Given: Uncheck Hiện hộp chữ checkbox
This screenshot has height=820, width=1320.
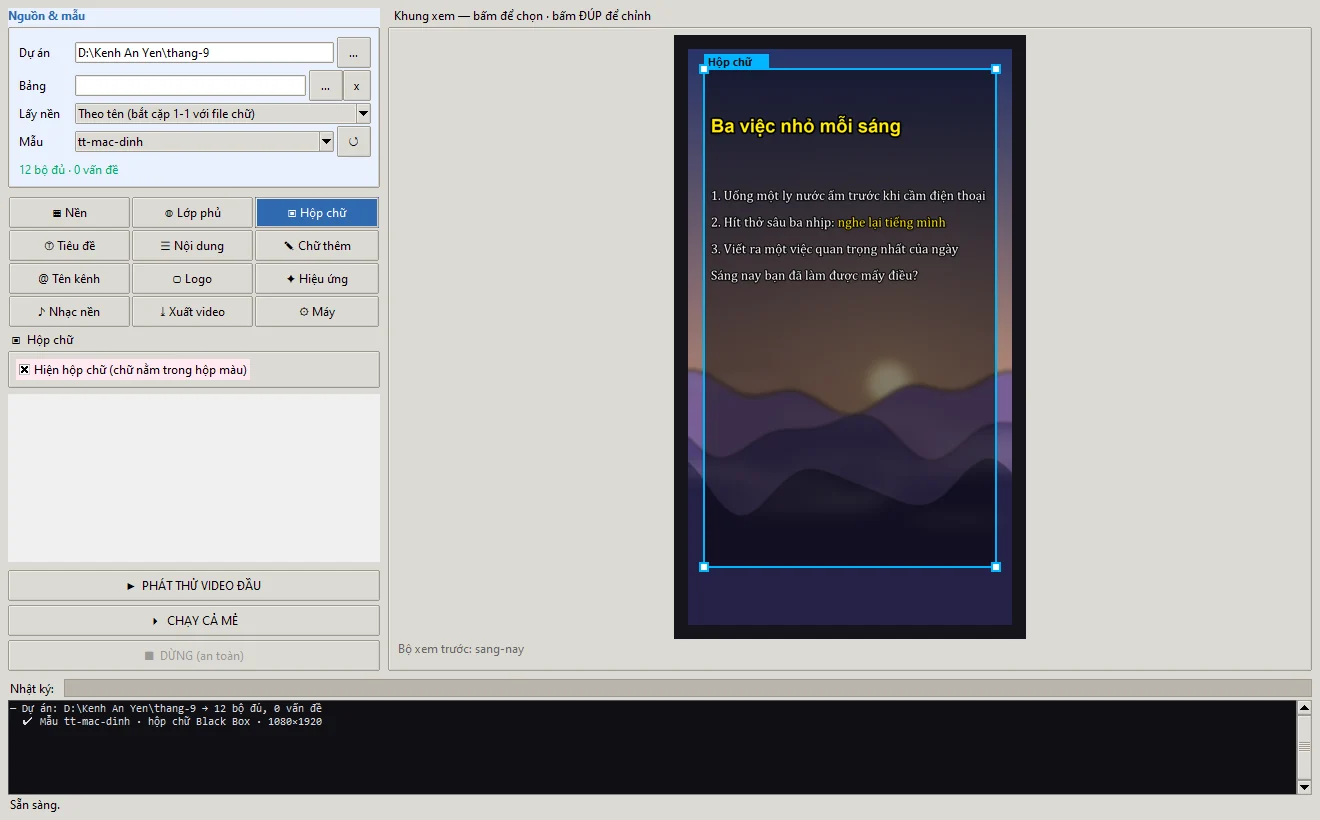Looking at the screenshot, I should click(x=25, y=370).
